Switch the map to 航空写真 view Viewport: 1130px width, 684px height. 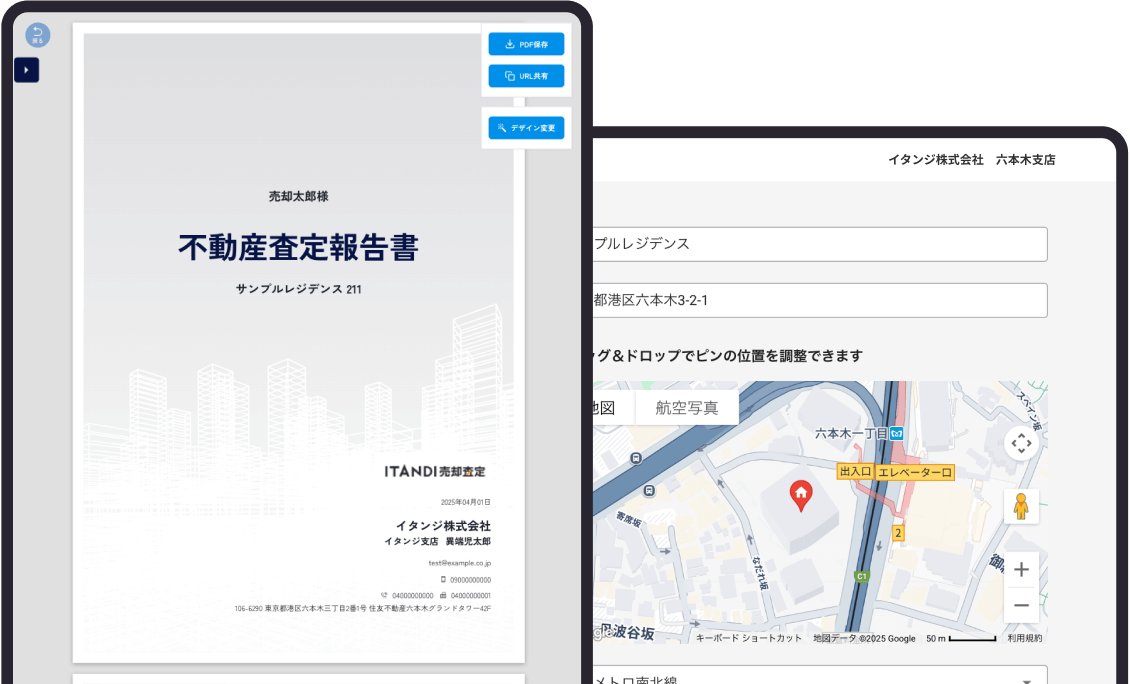(x=687, y=408)
